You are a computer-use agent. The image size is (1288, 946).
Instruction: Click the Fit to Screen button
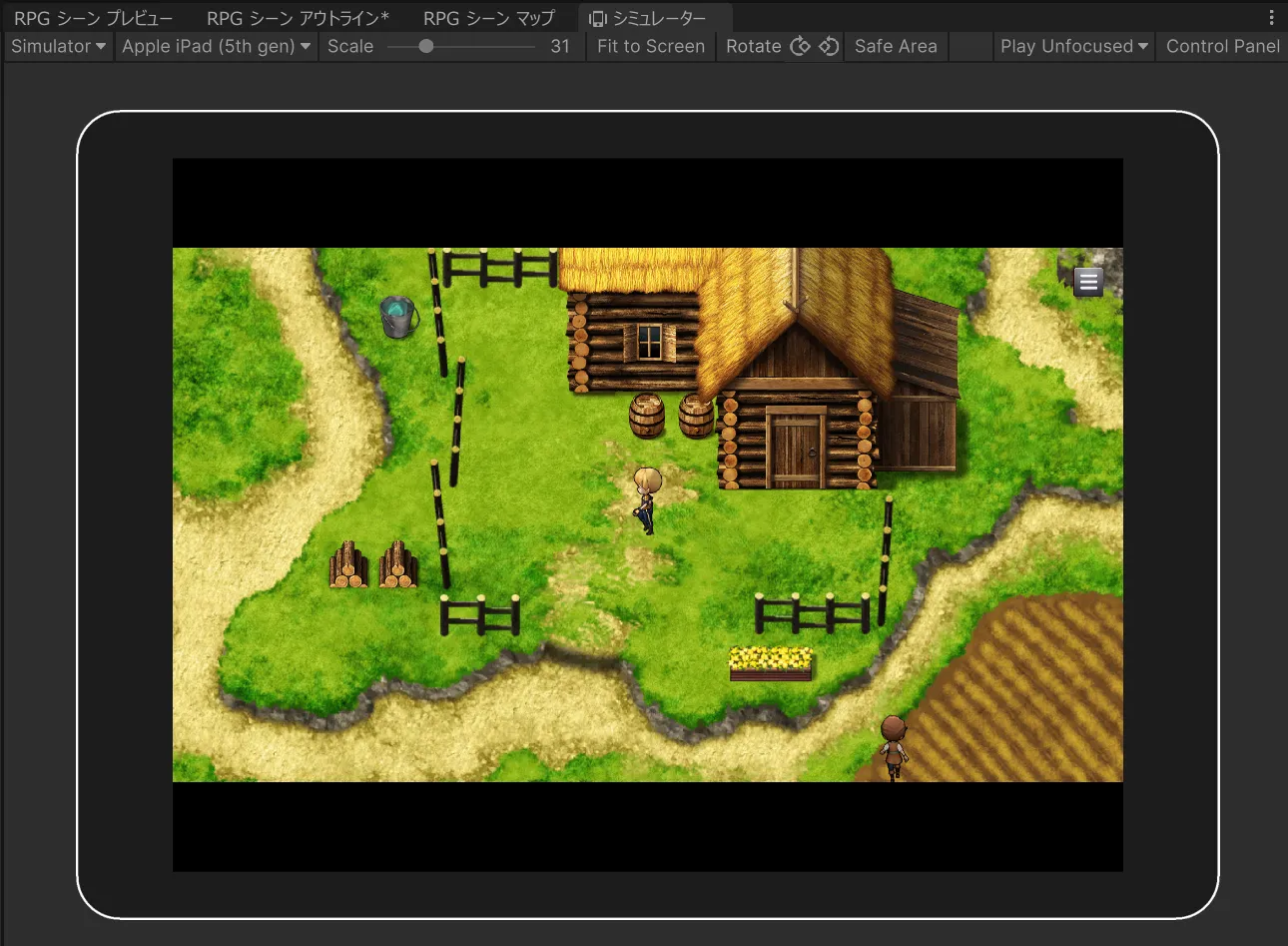coord(651,46)
